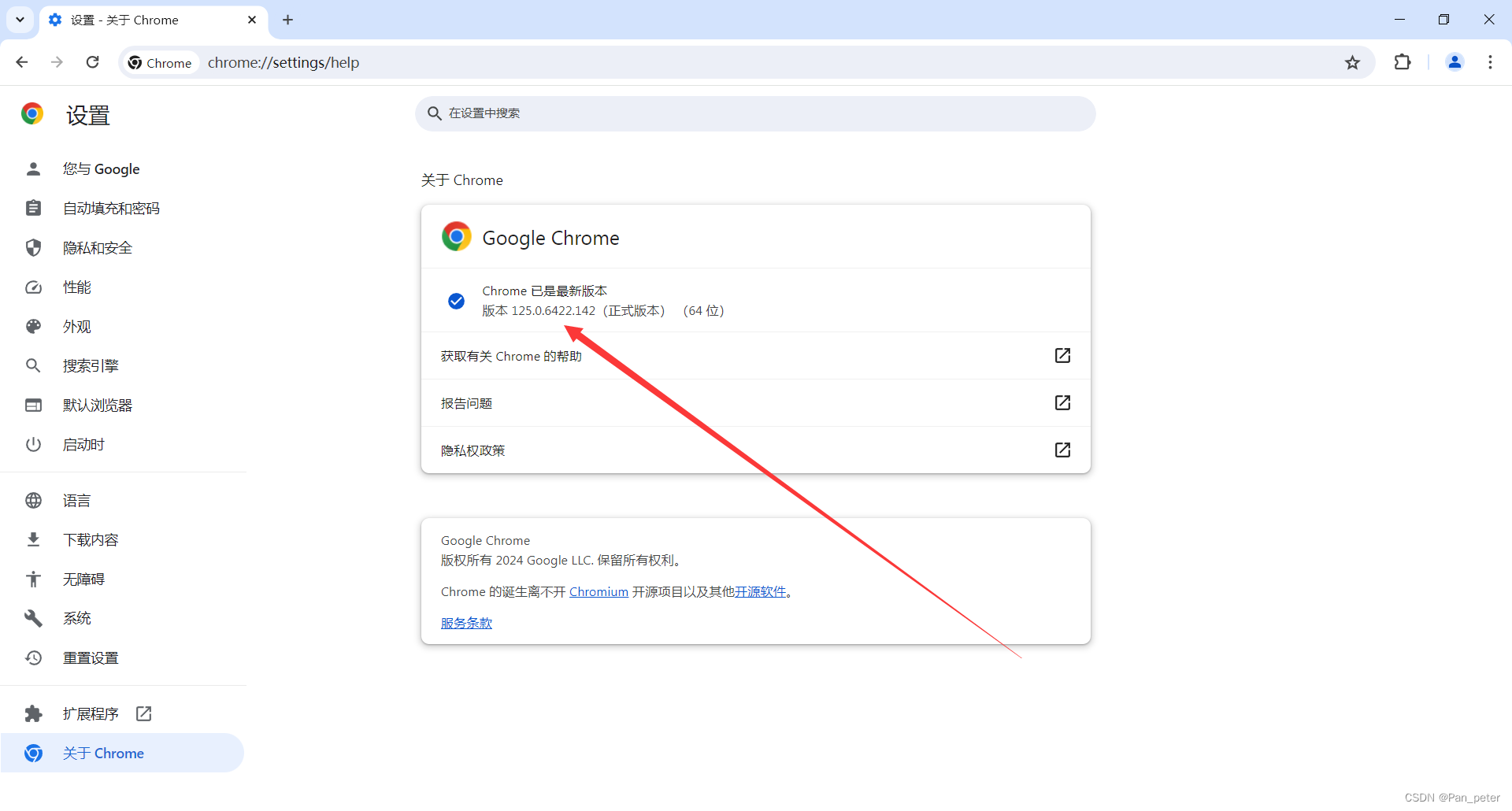Click the 重置设置 restore icon
Viewport: 1512px width, 811px height.
tap(33, 658)
